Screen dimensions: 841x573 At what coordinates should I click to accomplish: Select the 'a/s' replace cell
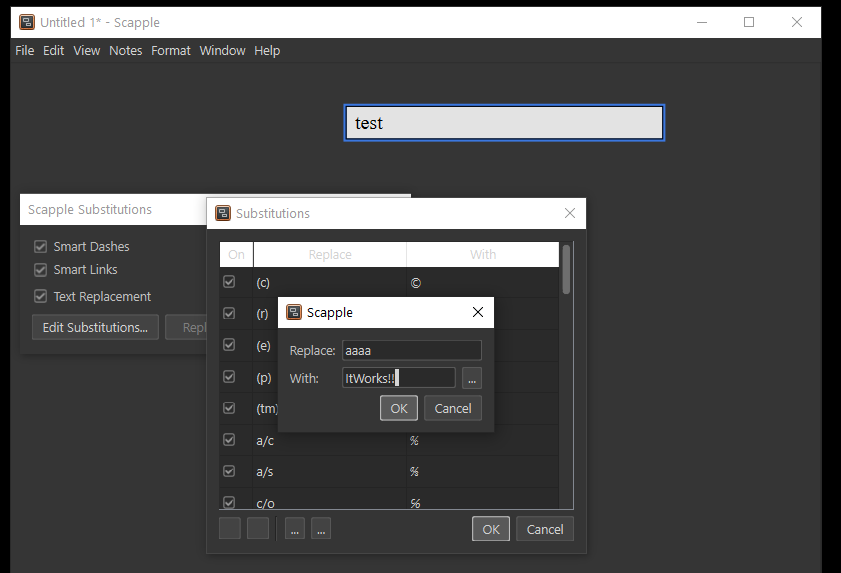329,471
